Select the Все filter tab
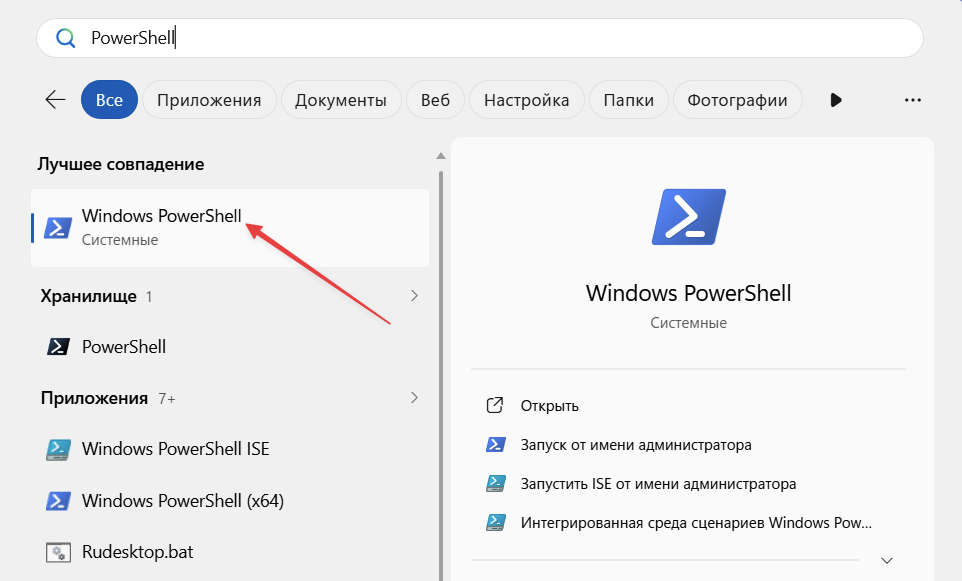Viewport: 962px width, 581px height. 109,99
